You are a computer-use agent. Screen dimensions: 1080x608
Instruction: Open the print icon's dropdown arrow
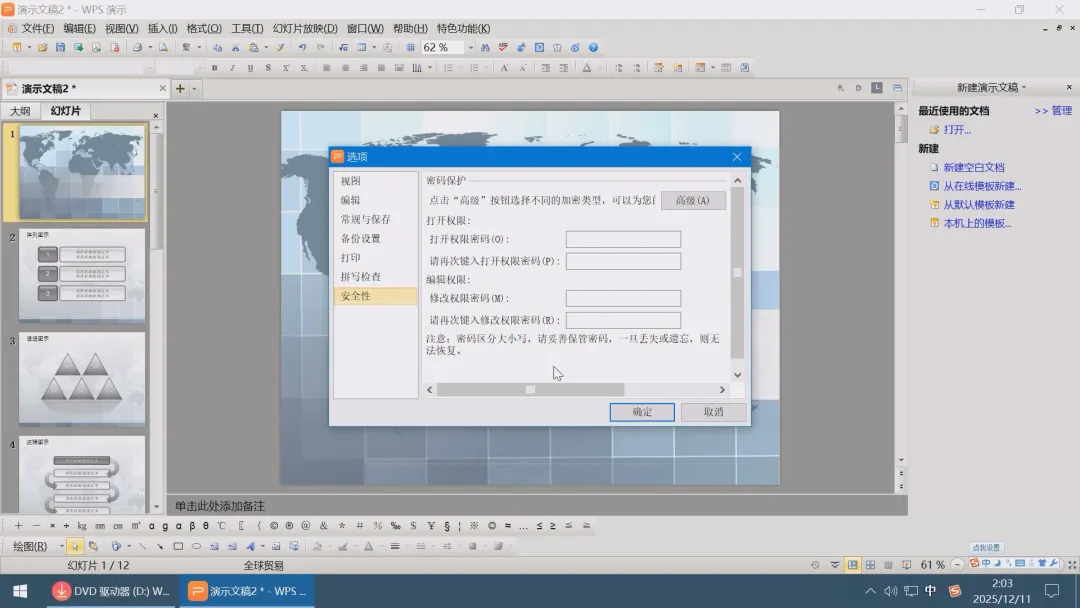coord(149,48)
